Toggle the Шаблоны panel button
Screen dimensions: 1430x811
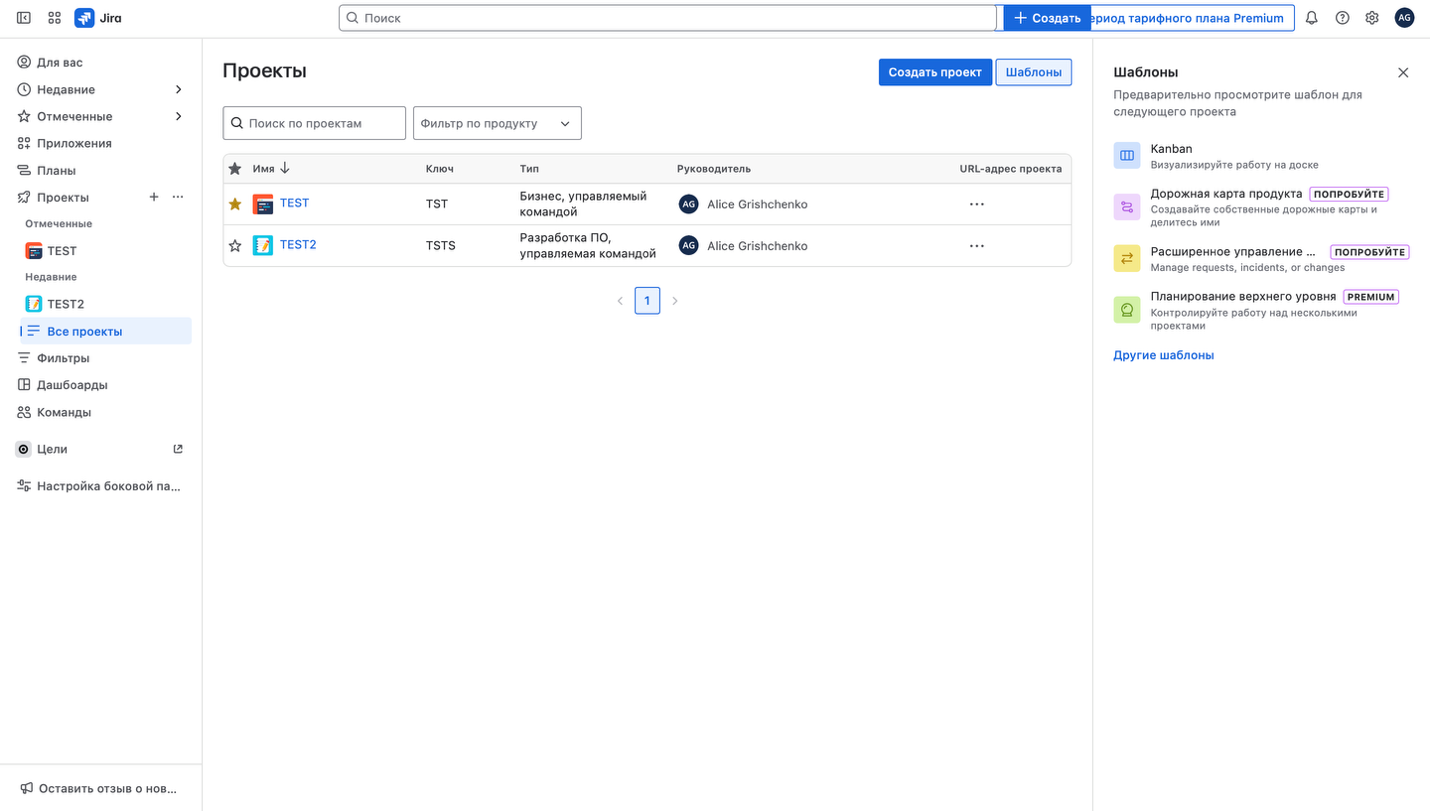(x=1033, y=72)
